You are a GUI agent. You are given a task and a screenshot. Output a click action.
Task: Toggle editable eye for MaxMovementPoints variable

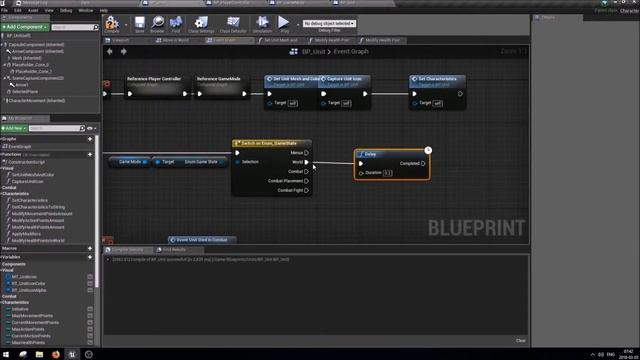click(90, 316)
